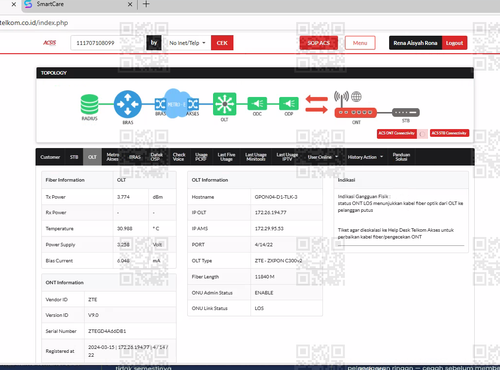Expand the History Action dropdown
500x370 pixels.
[x=365, y=157]
